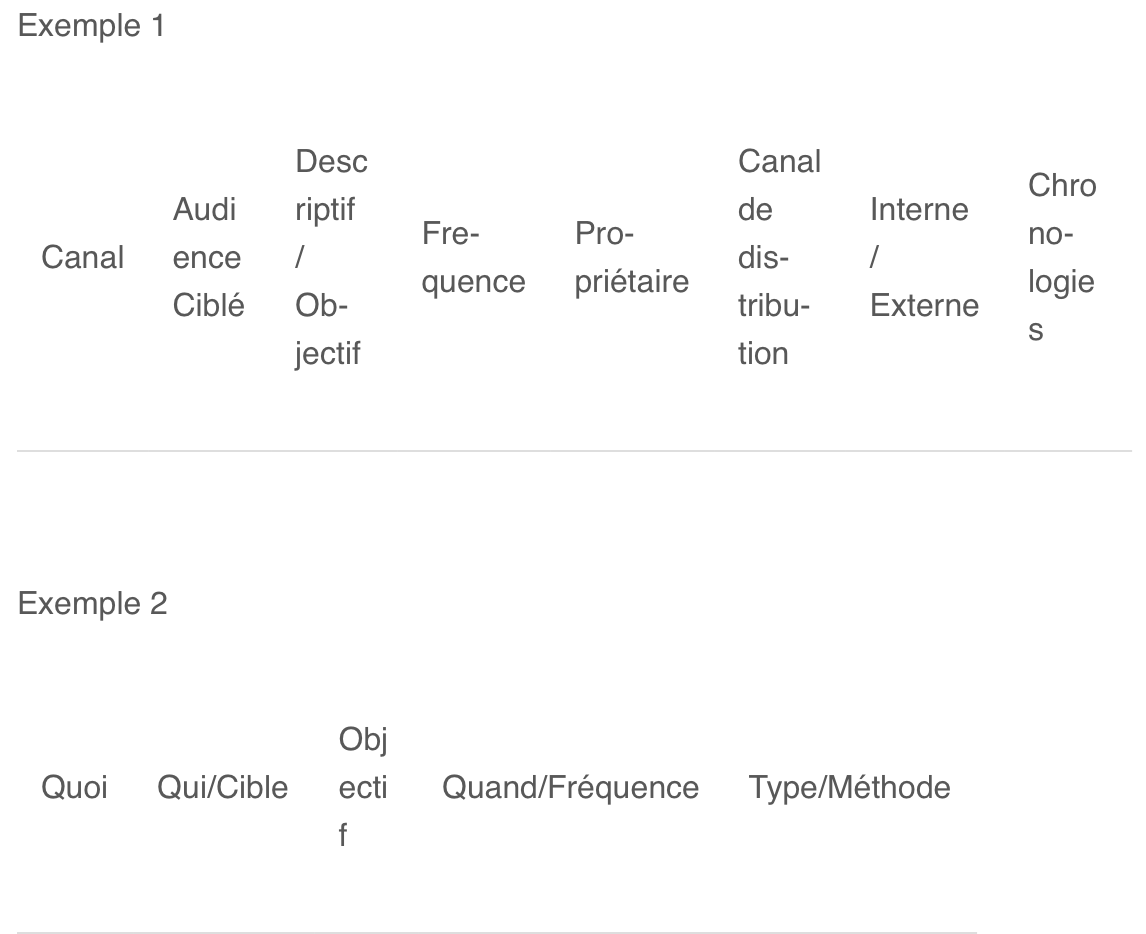This screenshot has width=1146, height=934.
Task: Click the divider line under first table
Action: pos(574,451)
